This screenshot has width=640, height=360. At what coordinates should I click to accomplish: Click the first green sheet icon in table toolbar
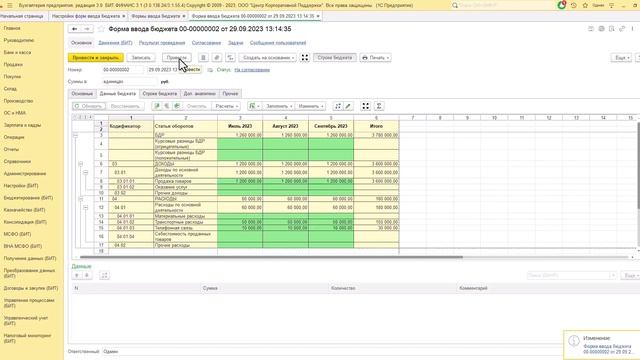[156, 106]
